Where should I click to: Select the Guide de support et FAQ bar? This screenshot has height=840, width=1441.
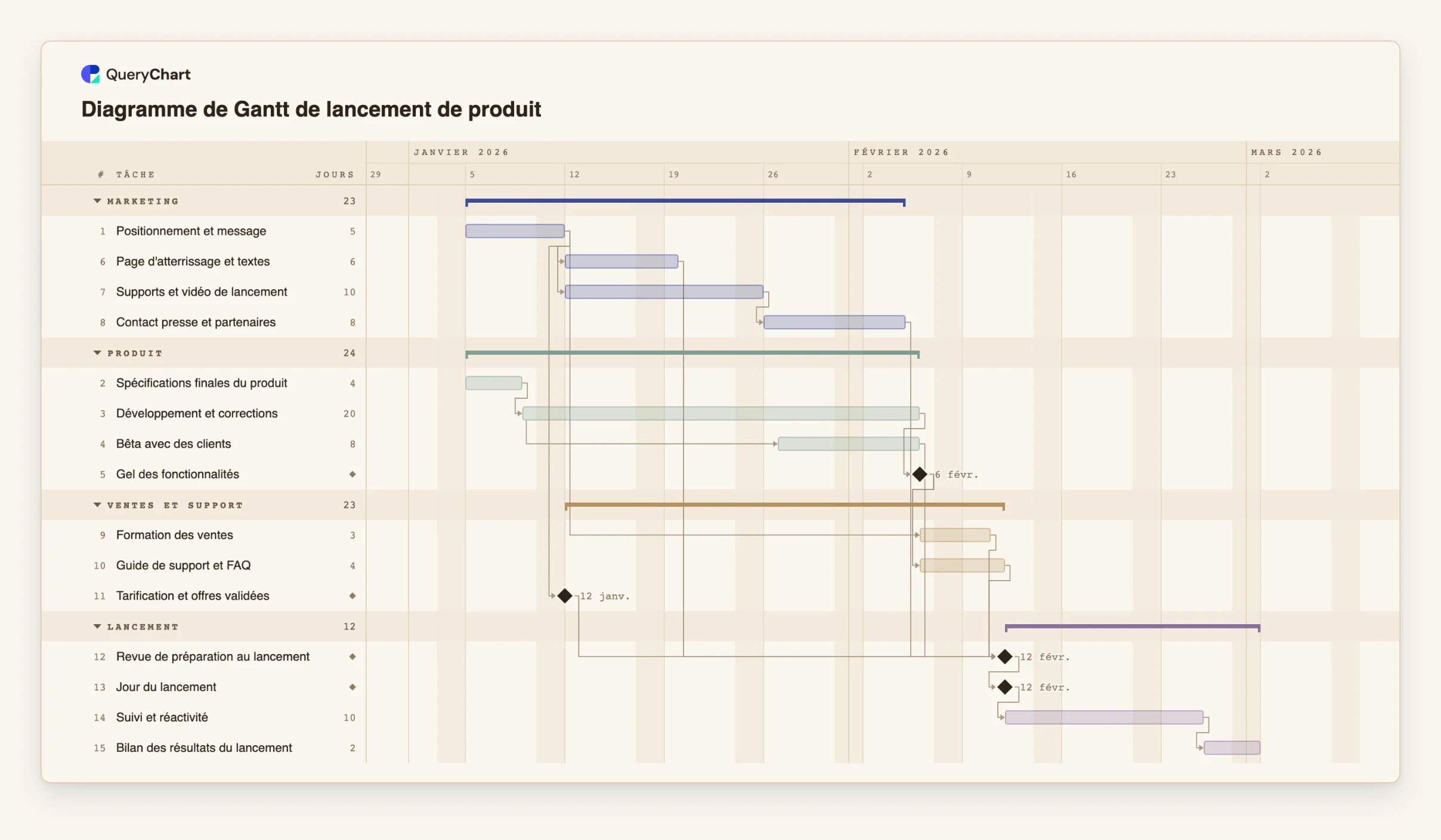pos(962,565)
